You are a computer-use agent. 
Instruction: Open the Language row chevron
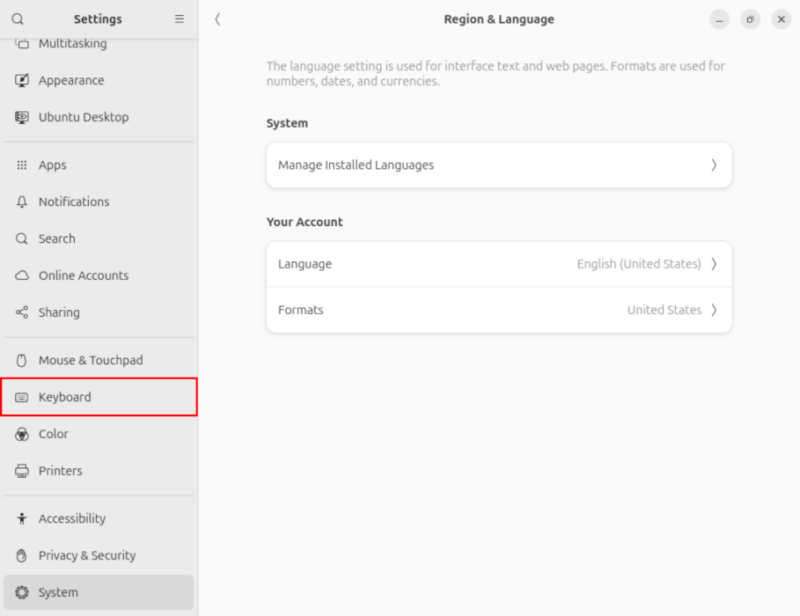pyautogui.click(x=713, y=264)
